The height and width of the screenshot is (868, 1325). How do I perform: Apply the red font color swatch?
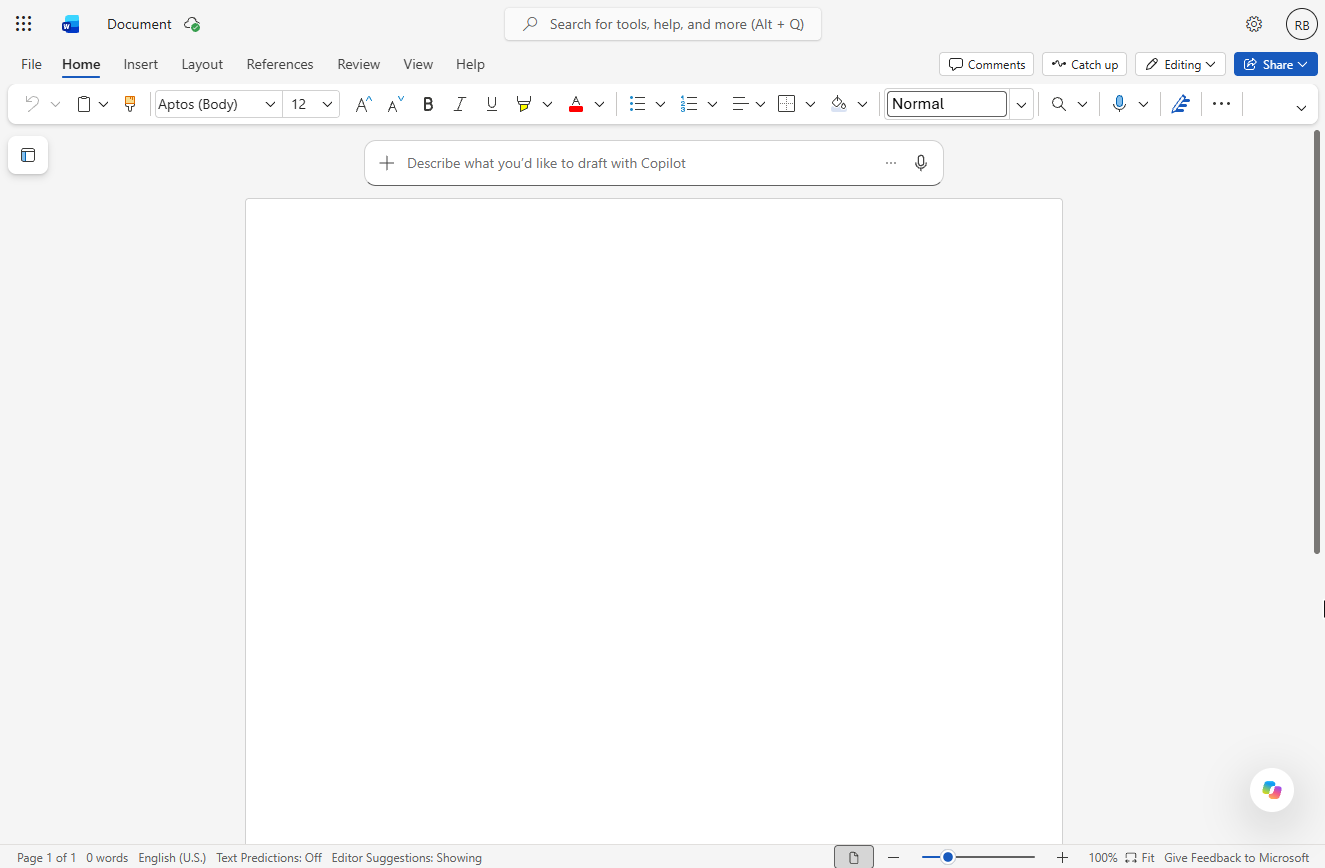click(576, 104)
